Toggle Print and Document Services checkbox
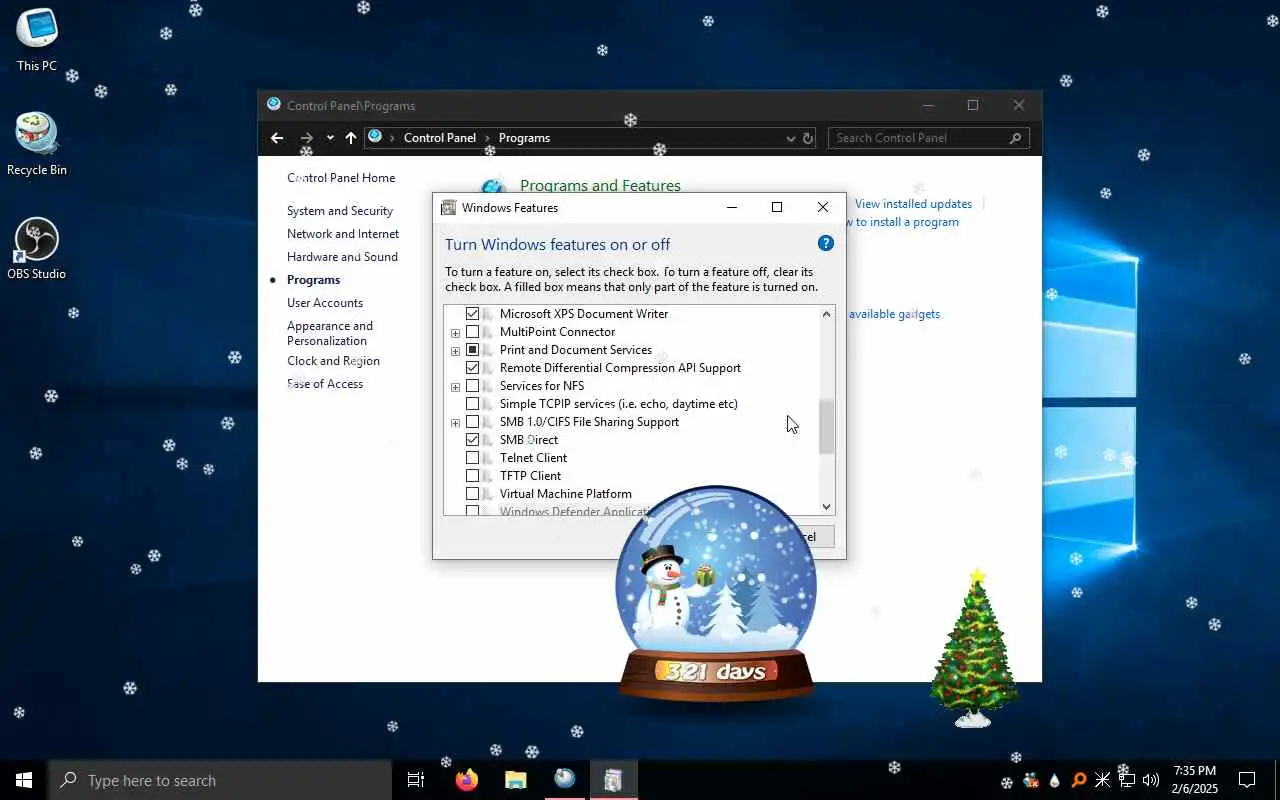Viewport: 1280px width, 800px height. (473, 350)
